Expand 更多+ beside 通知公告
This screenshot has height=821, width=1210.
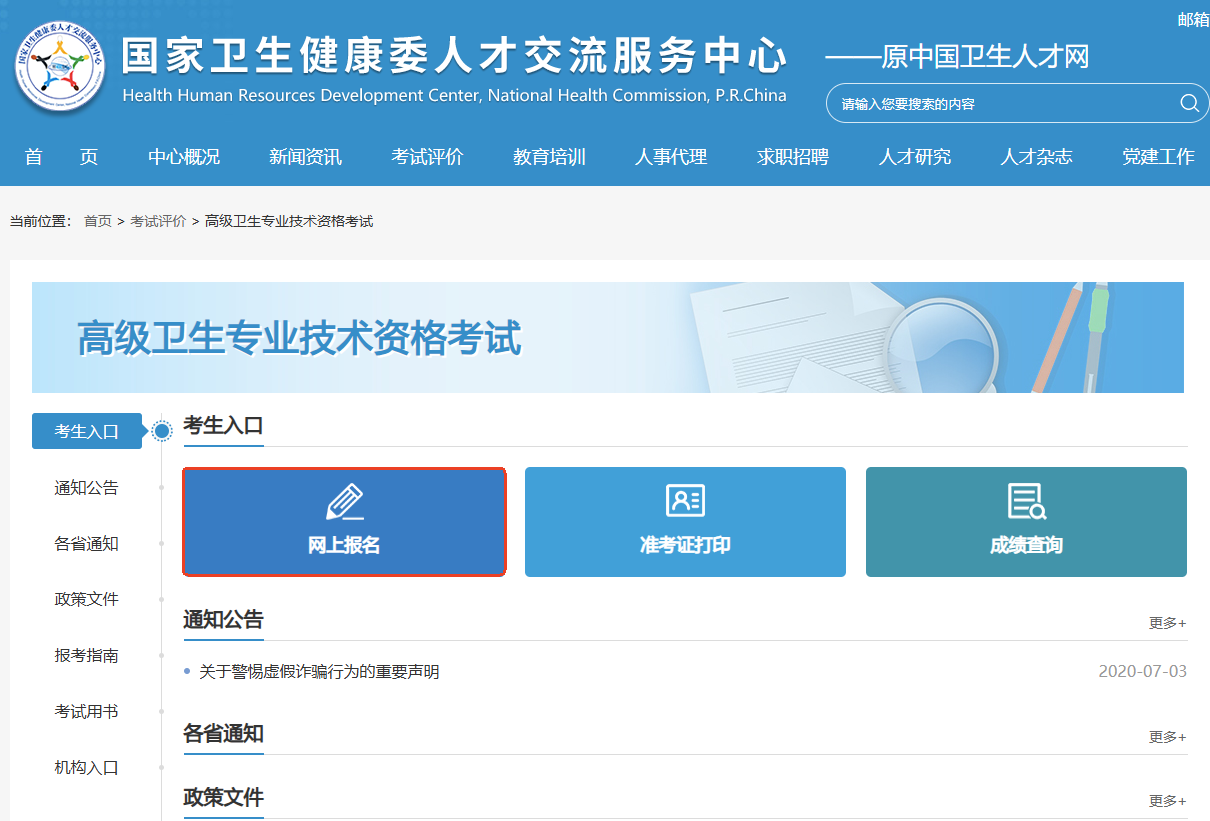tap(1166, 623)
